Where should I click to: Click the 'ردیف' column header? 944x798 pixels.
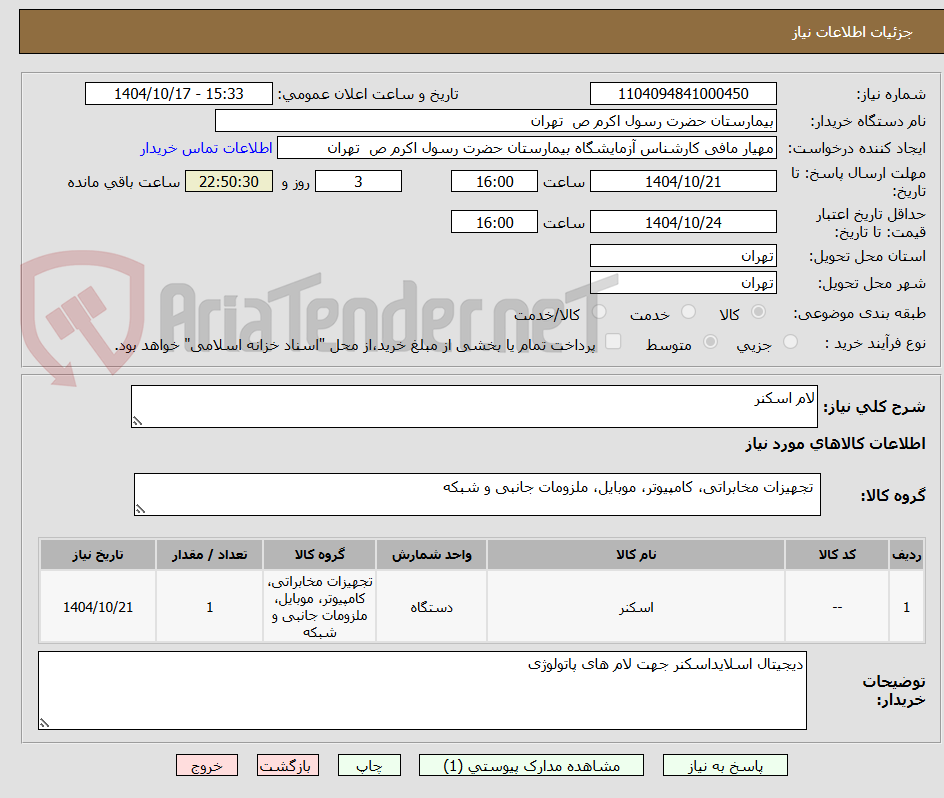[x=907, y=555]
